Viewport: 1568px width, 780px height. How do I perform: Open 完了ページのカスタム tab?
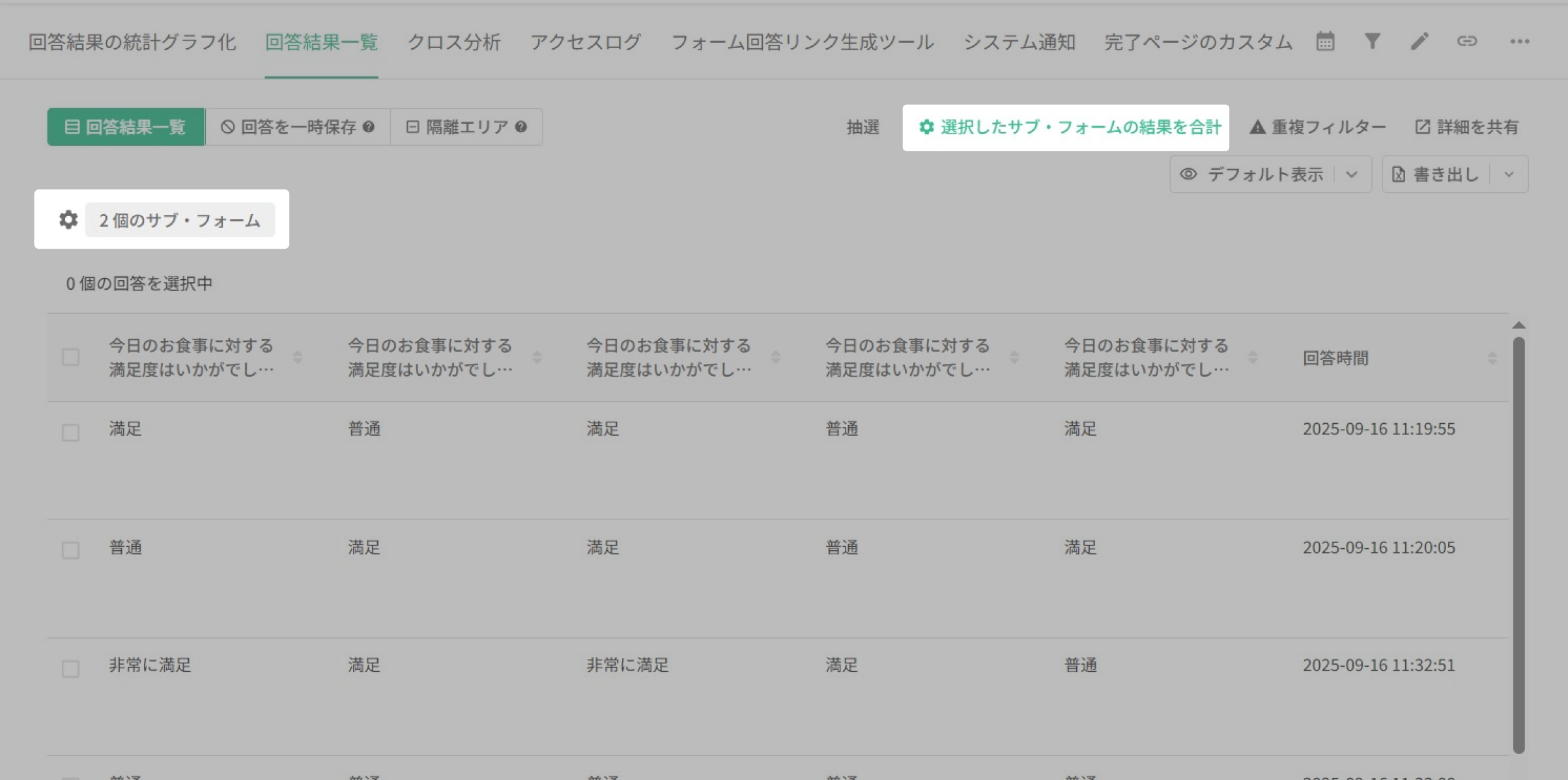click(1198, 42)
